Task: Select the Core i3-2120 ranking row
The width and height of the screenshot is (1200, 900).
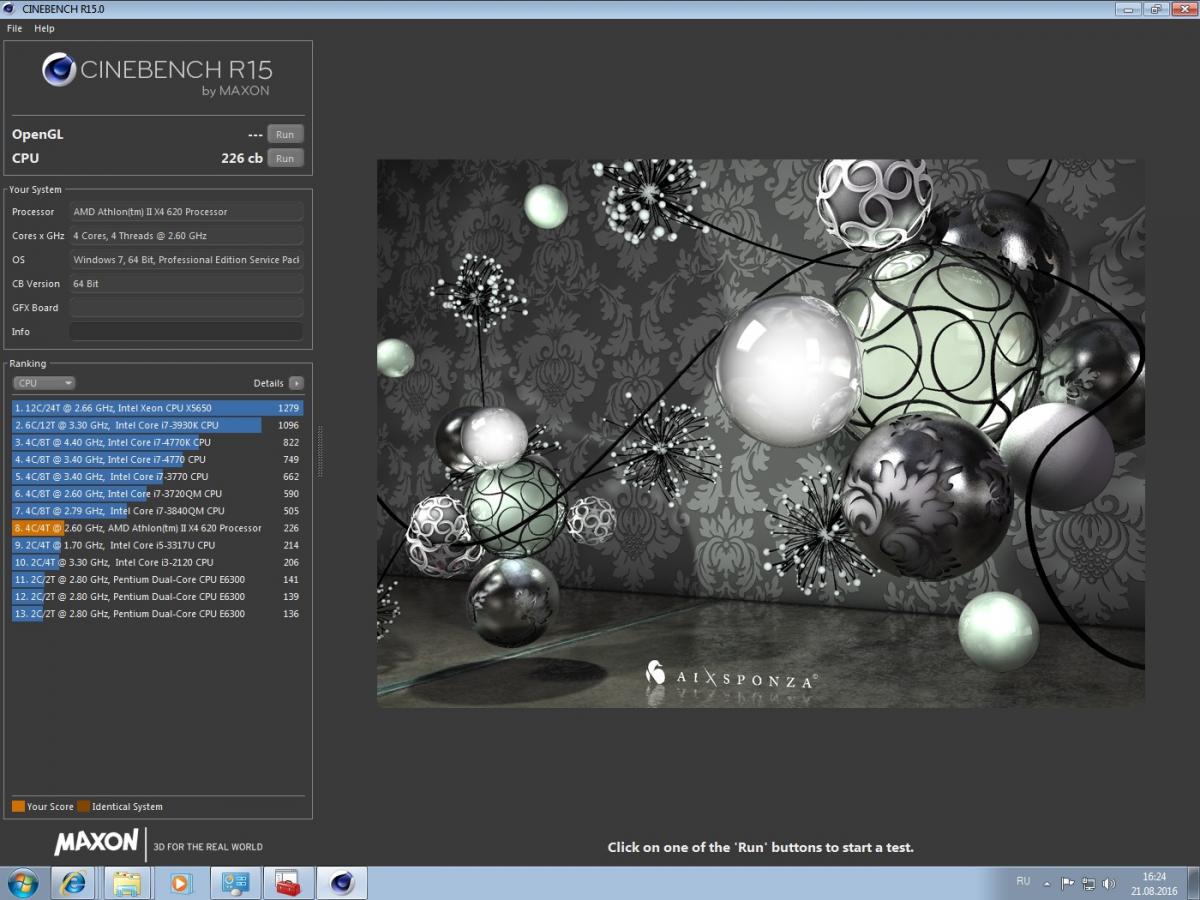Action: pyautogui.click(x=158, y=562)
